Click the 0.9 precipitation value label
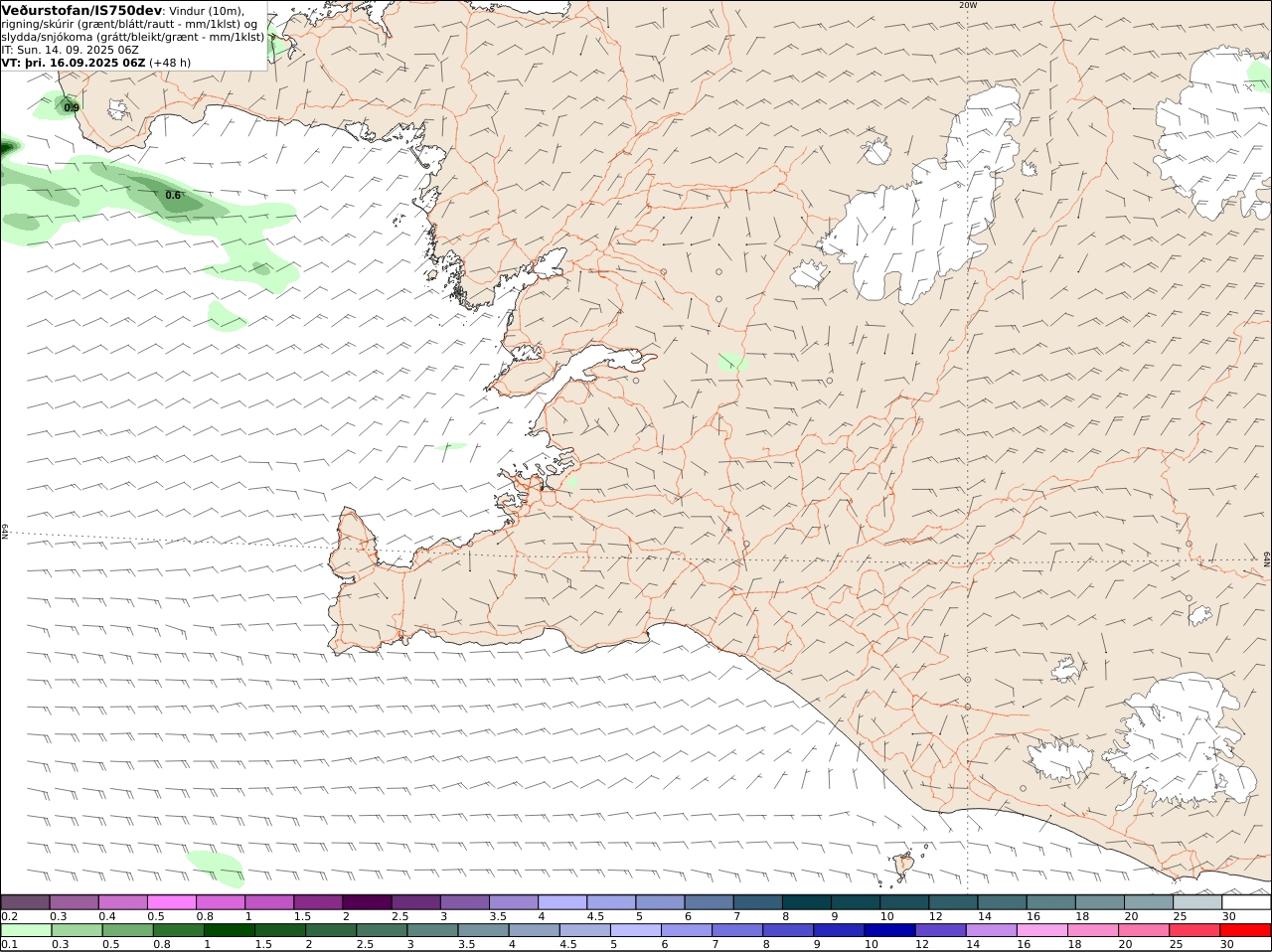The image size is (1272, 952). pyautogui.click(x=72, y=107)
